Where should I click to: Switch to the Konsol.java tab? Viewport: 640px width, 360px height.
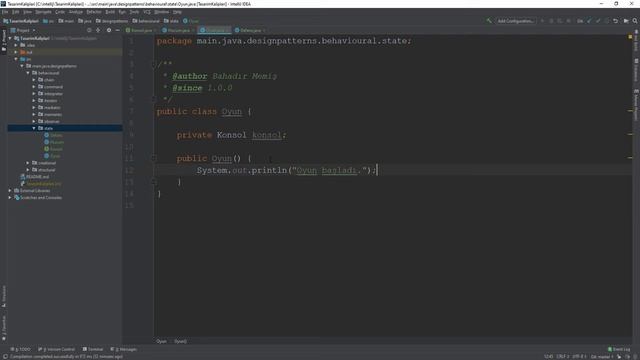(x=141, y=30)
